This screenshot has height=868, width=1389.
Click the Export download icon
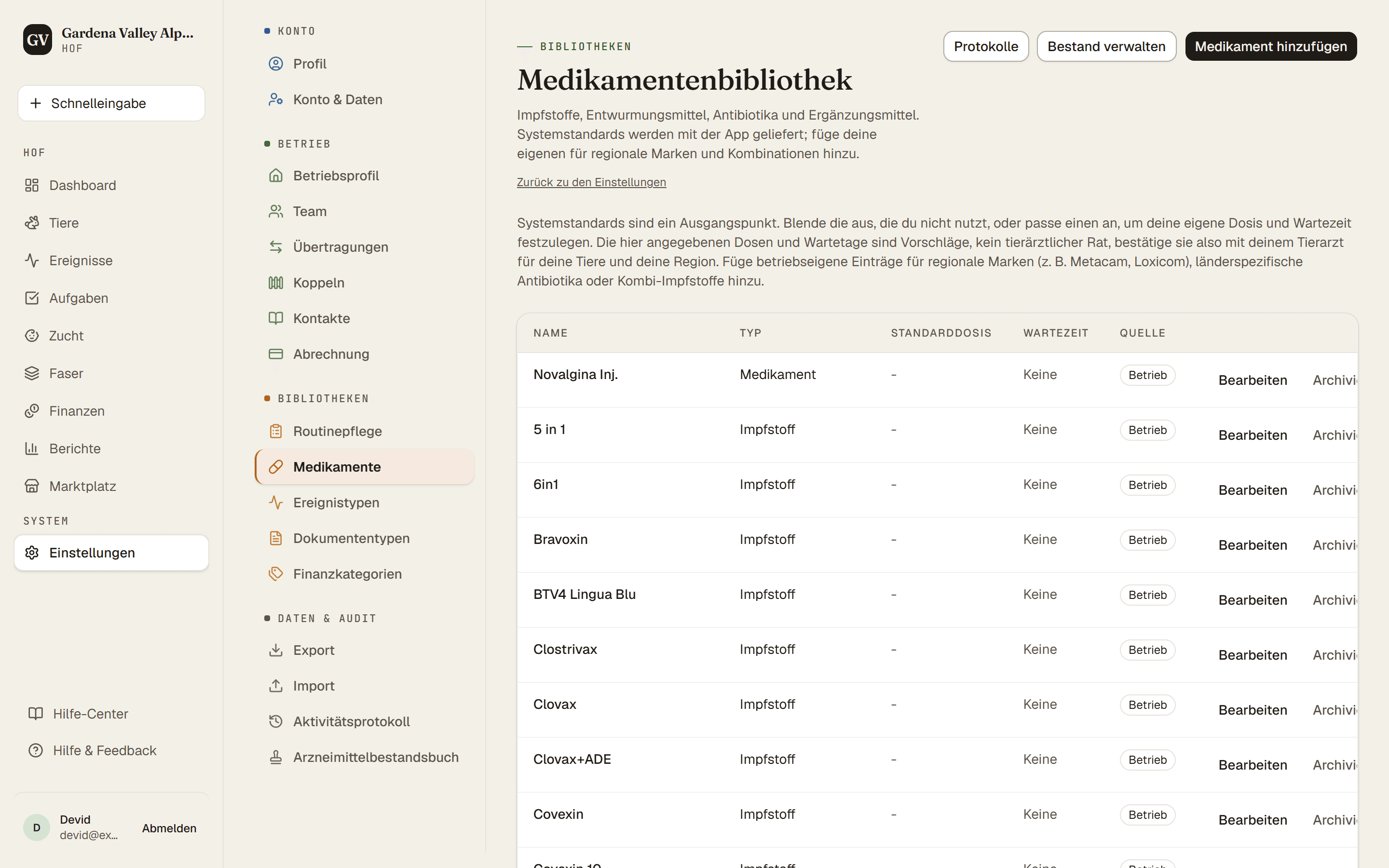point(275,650)
